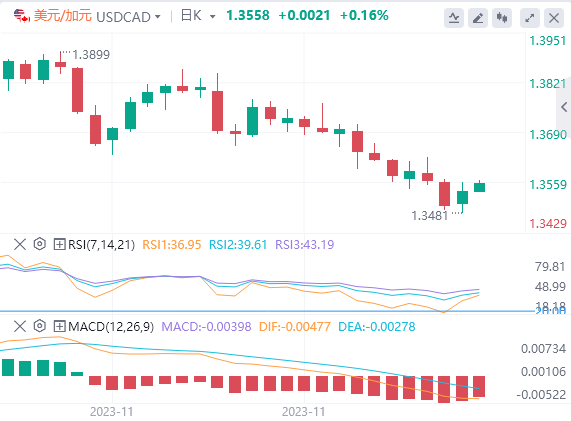Screen dimensions: 571x421
Task: Expand chart to fullscreen view
Action: point(530,18)
